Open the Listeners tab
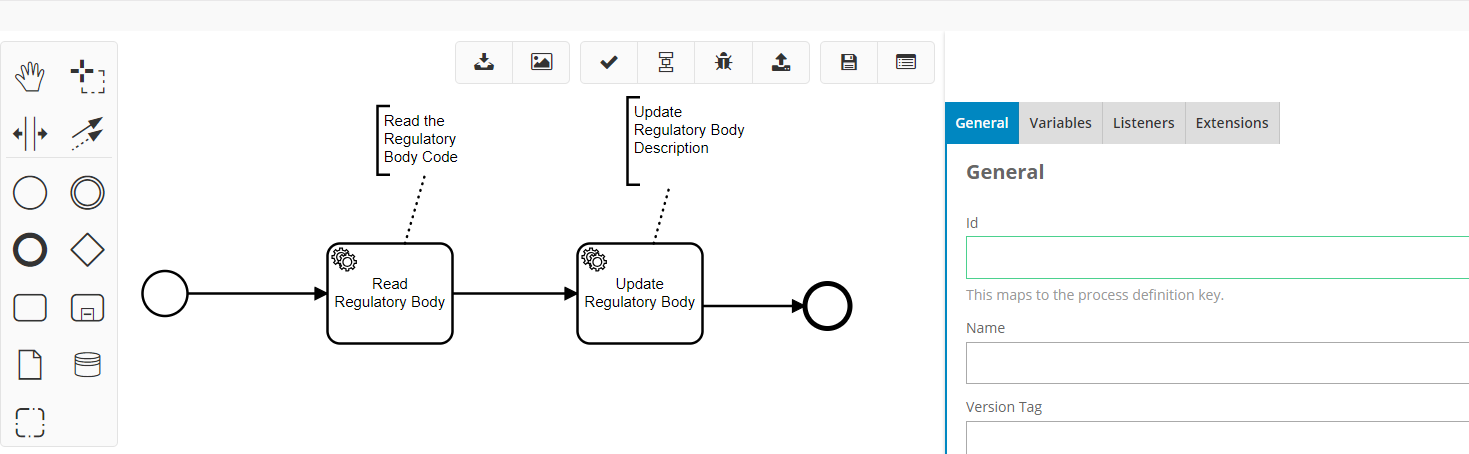 point(1144,123)
